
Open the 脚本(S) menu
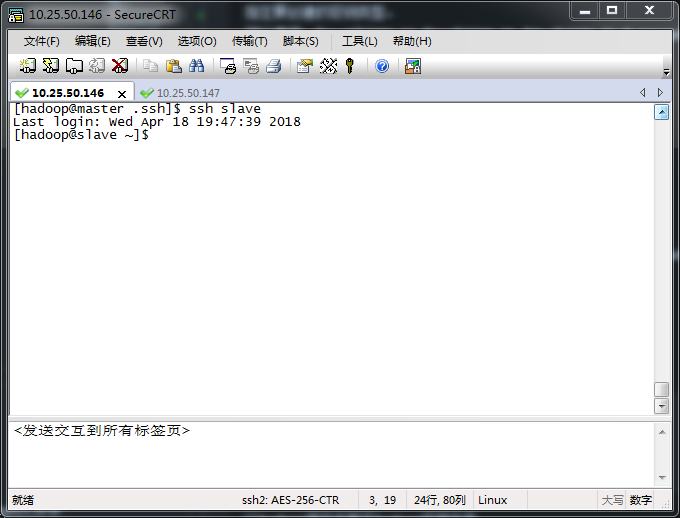300,41
